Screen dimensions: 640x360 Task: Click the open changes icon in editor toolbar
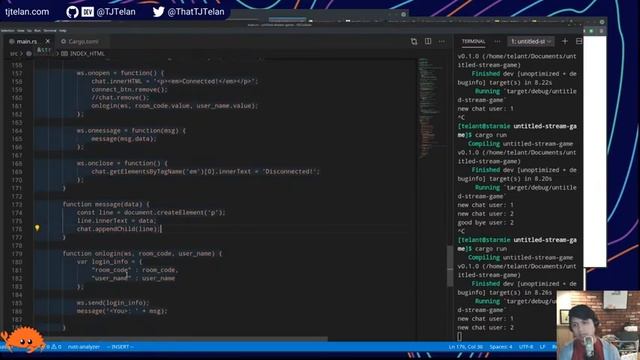[x=414, y=41]
